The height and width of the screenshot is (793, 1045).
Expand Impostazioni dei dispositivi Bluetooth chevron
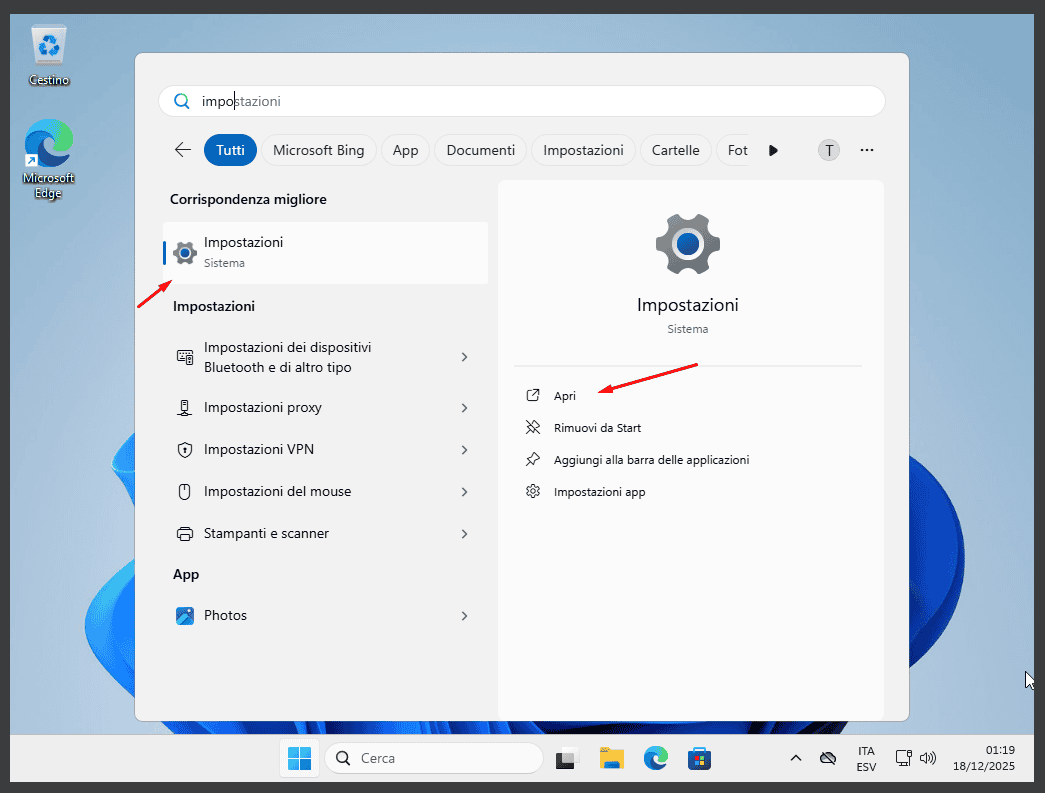click(x=464, y=356)
